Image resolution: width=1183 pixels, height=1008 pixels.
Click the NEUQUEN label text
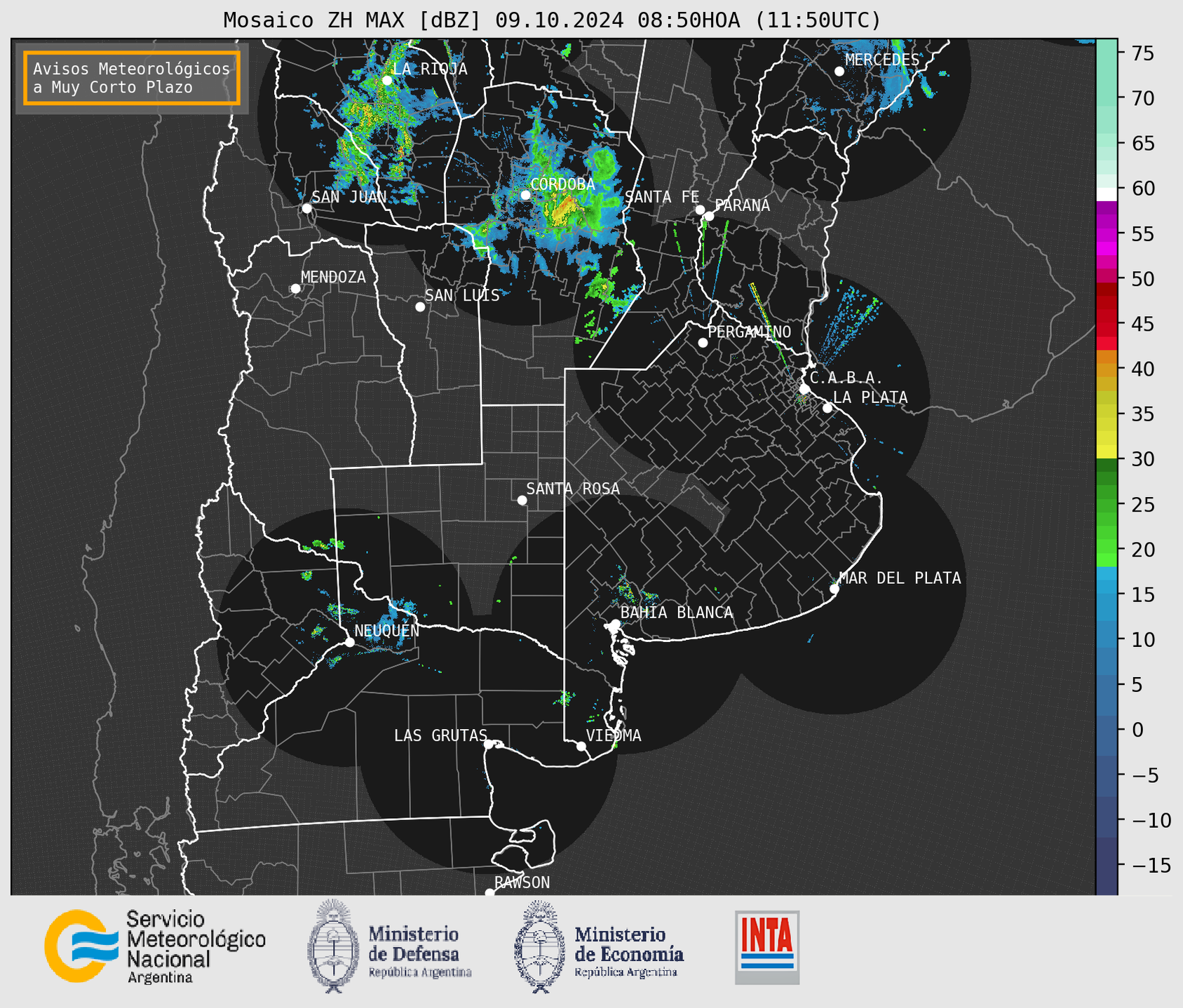386,631
